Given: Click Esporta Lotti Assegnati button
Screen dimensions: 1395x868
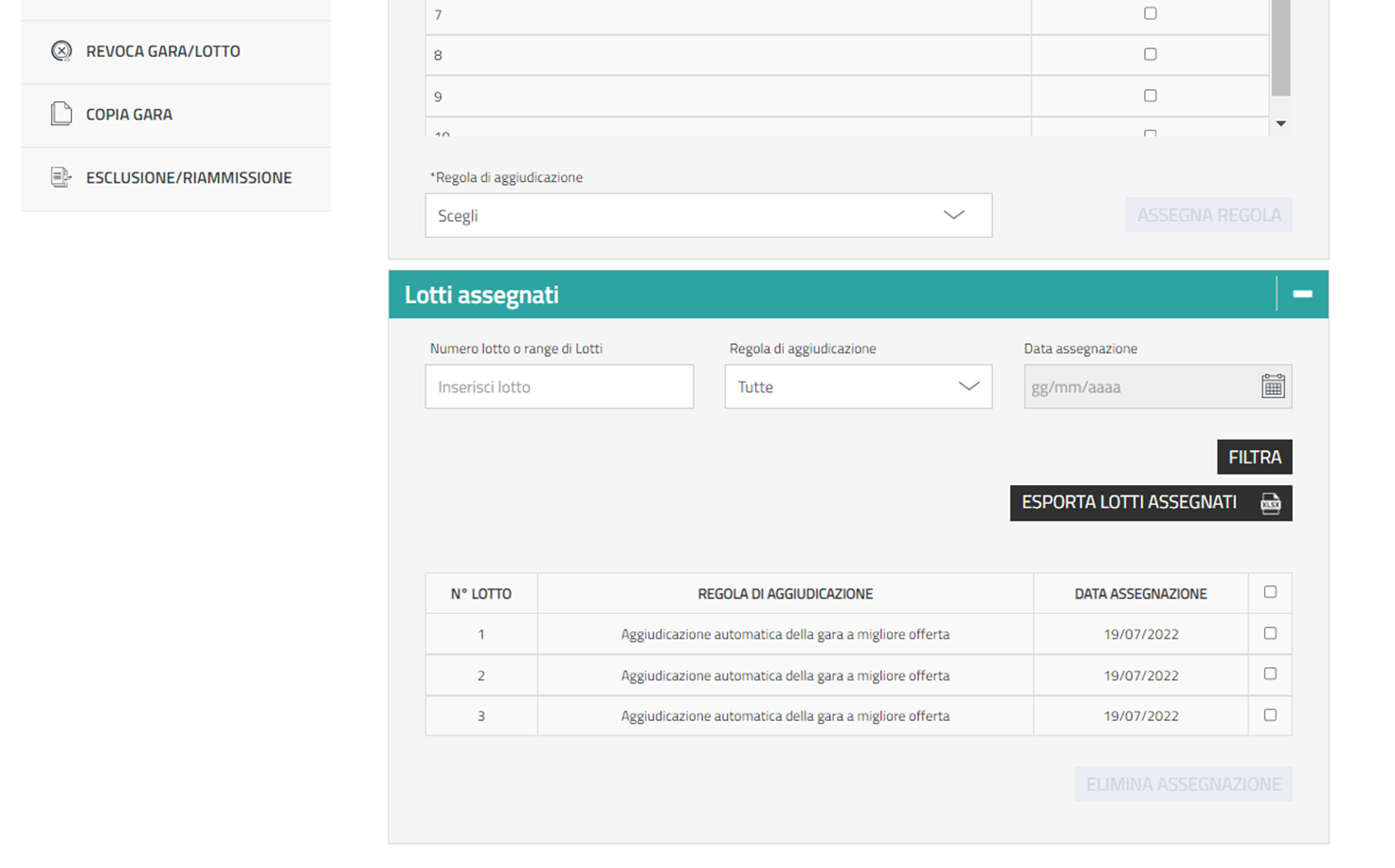Looking at the screenshot, I should coord(1130,503).
